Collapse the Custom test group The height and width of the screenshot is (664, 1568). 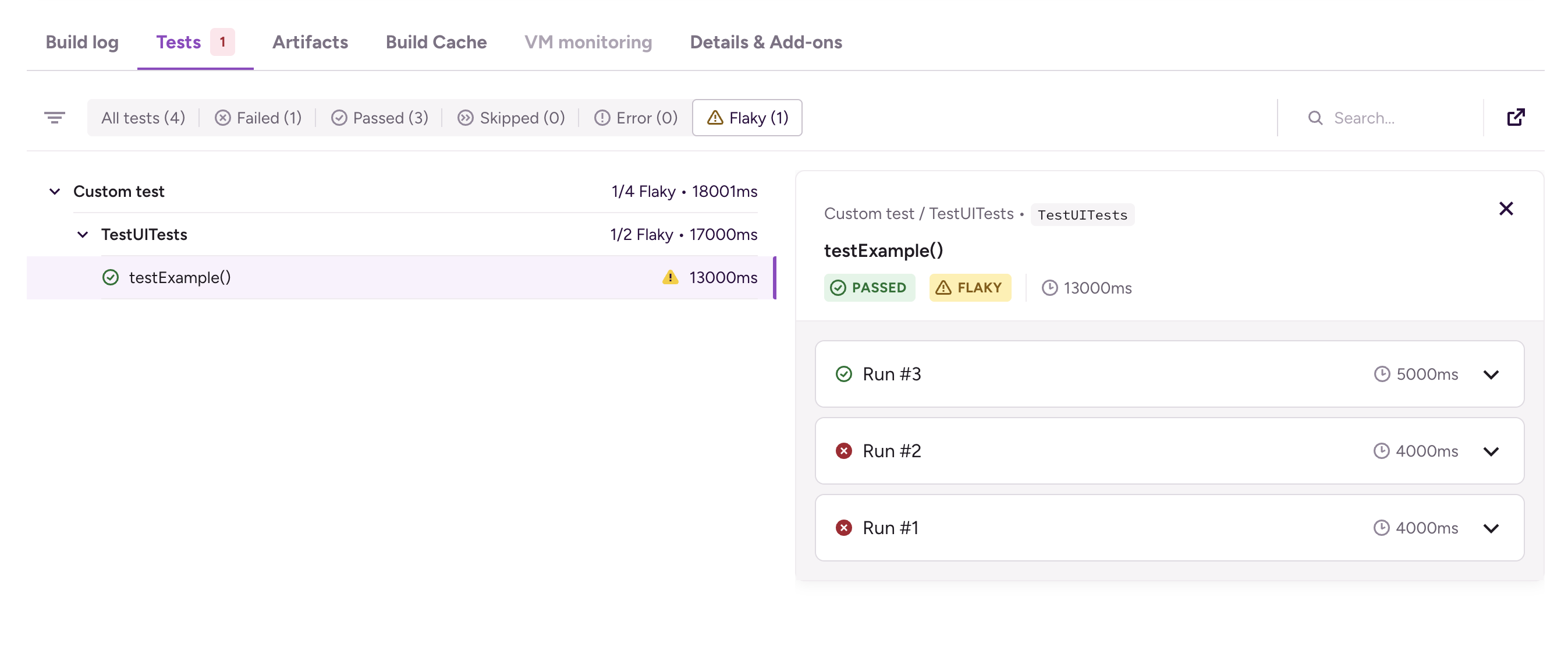[55, 192]
